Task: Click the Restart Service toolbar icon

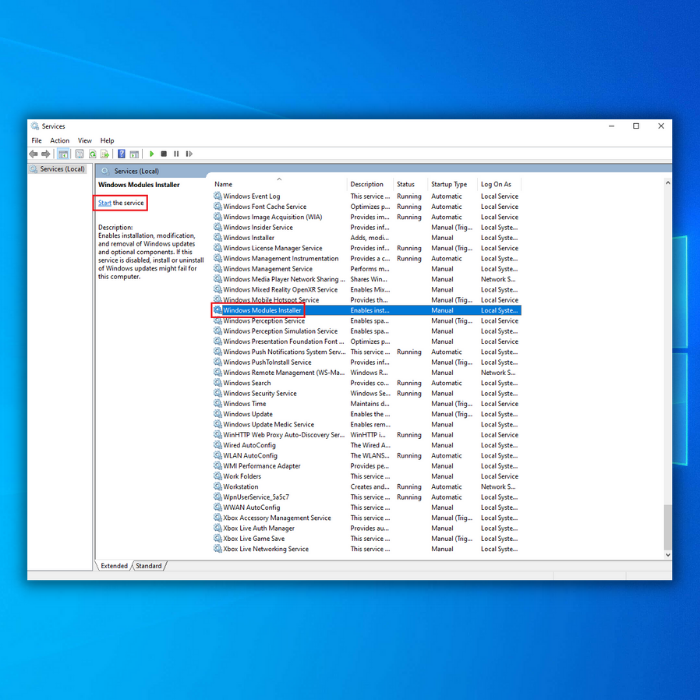Action: [189, 154]
